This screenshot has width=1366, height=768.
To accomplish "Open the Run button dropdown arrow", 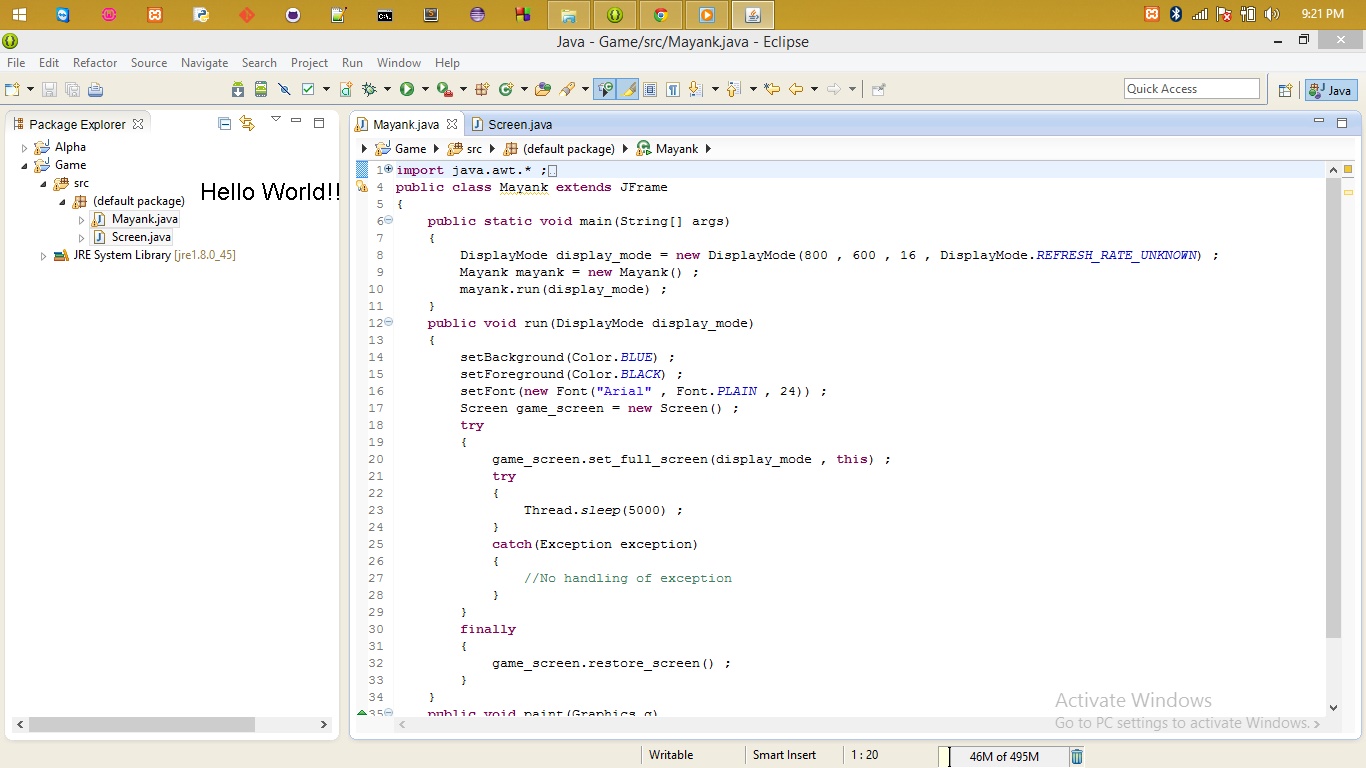I will coord(424,89).
